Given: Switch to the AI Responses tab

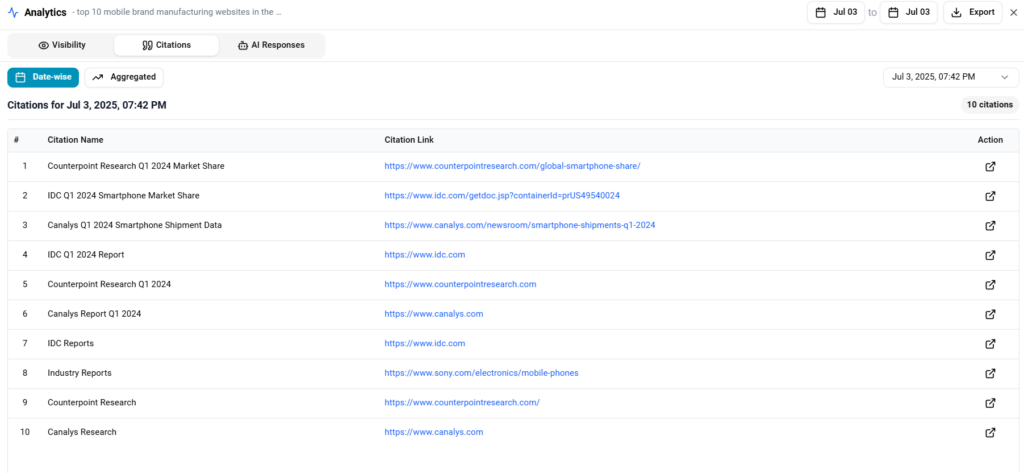Looking at the screenshot, I should point(271,46).
